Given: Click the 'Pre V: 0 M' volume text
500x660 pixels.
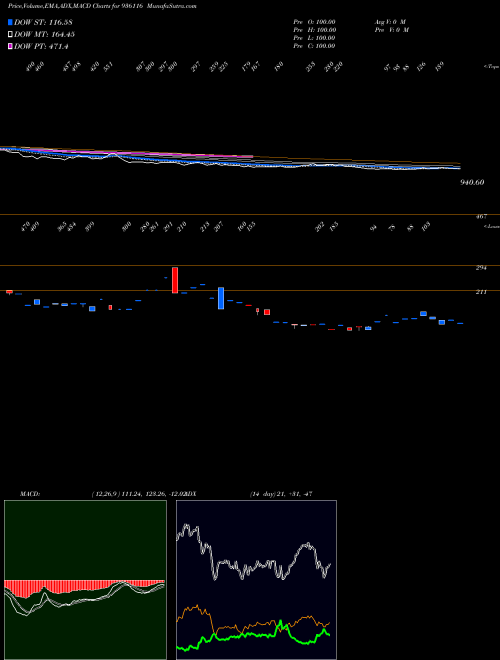Looking at the screenshot, I should [x=391, y=30].
